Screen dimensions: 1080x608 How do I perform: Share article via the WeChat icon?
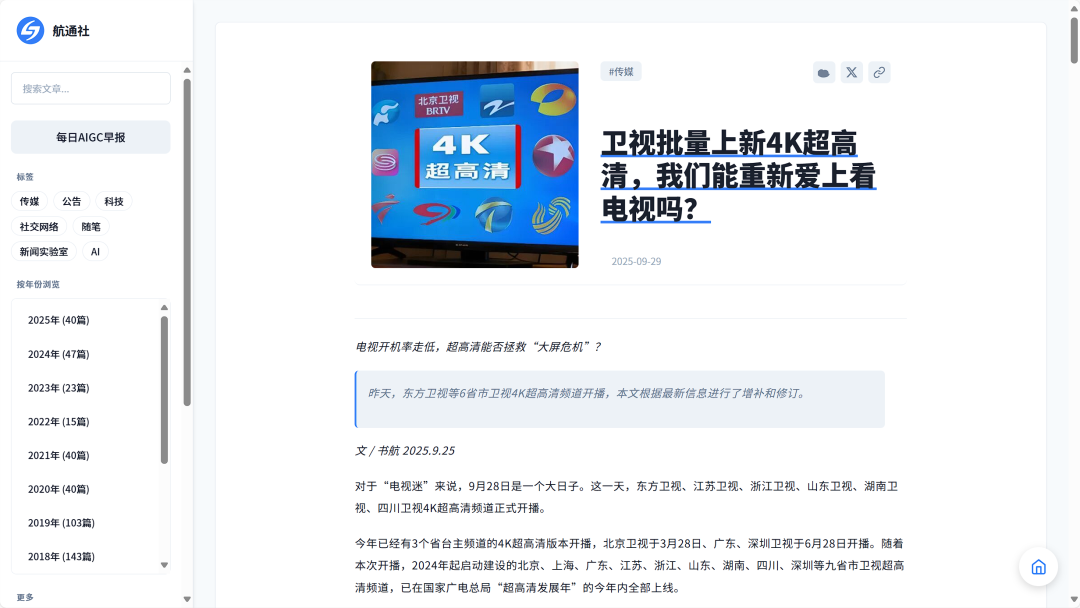[824, 72]
